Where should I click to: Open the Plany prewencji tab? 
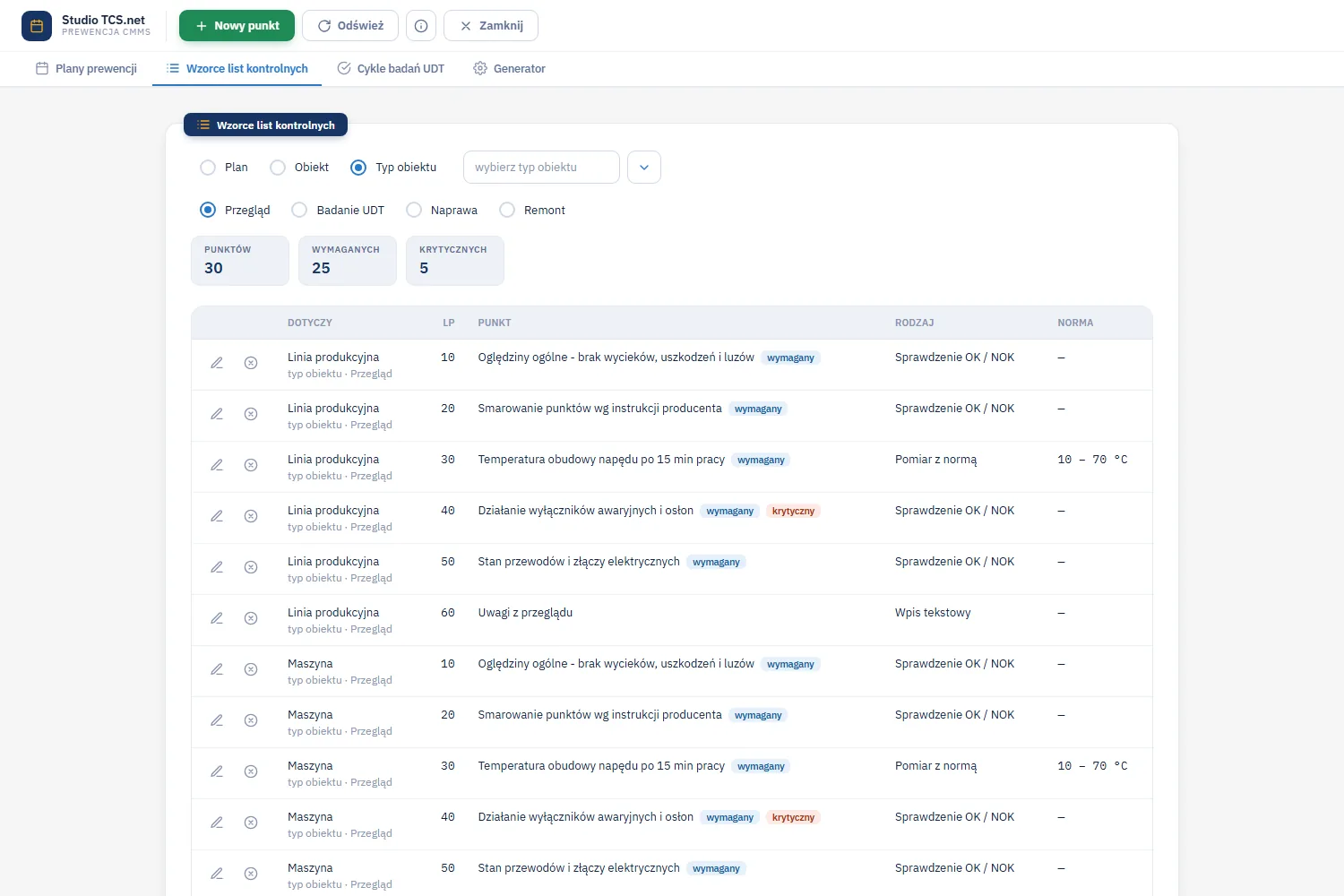[86, 69]
